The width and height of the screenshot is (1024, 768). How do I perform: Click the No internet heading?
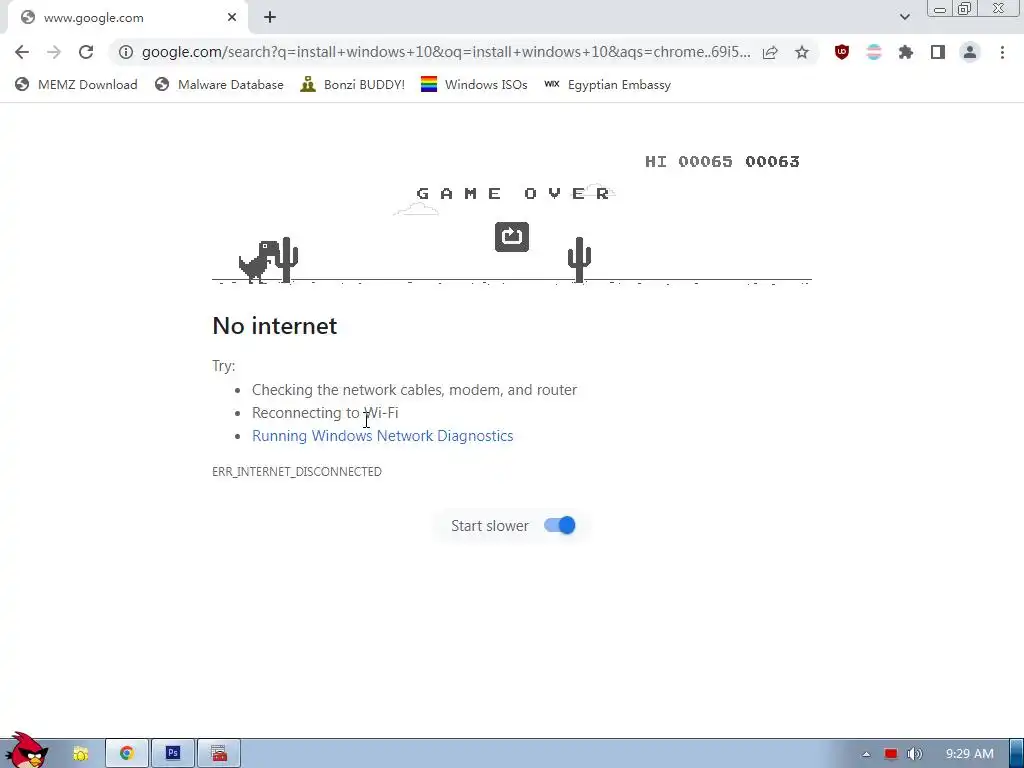(275, 325)
